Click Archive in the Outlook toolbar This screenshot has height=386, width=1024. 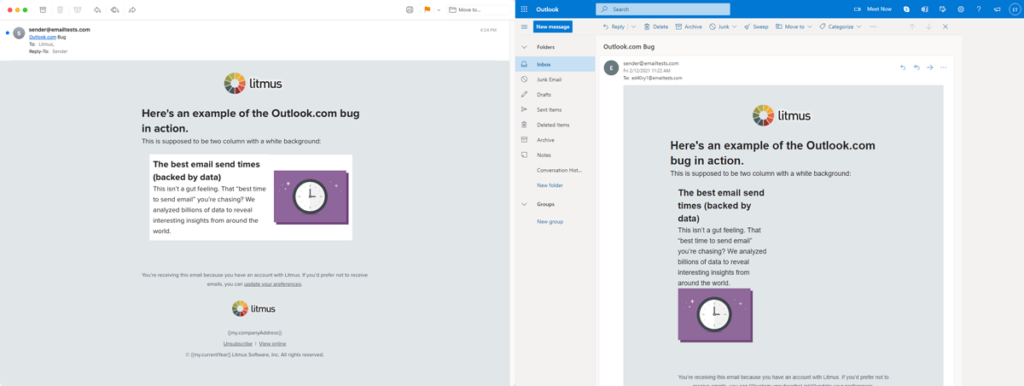(x=688, y=27)
